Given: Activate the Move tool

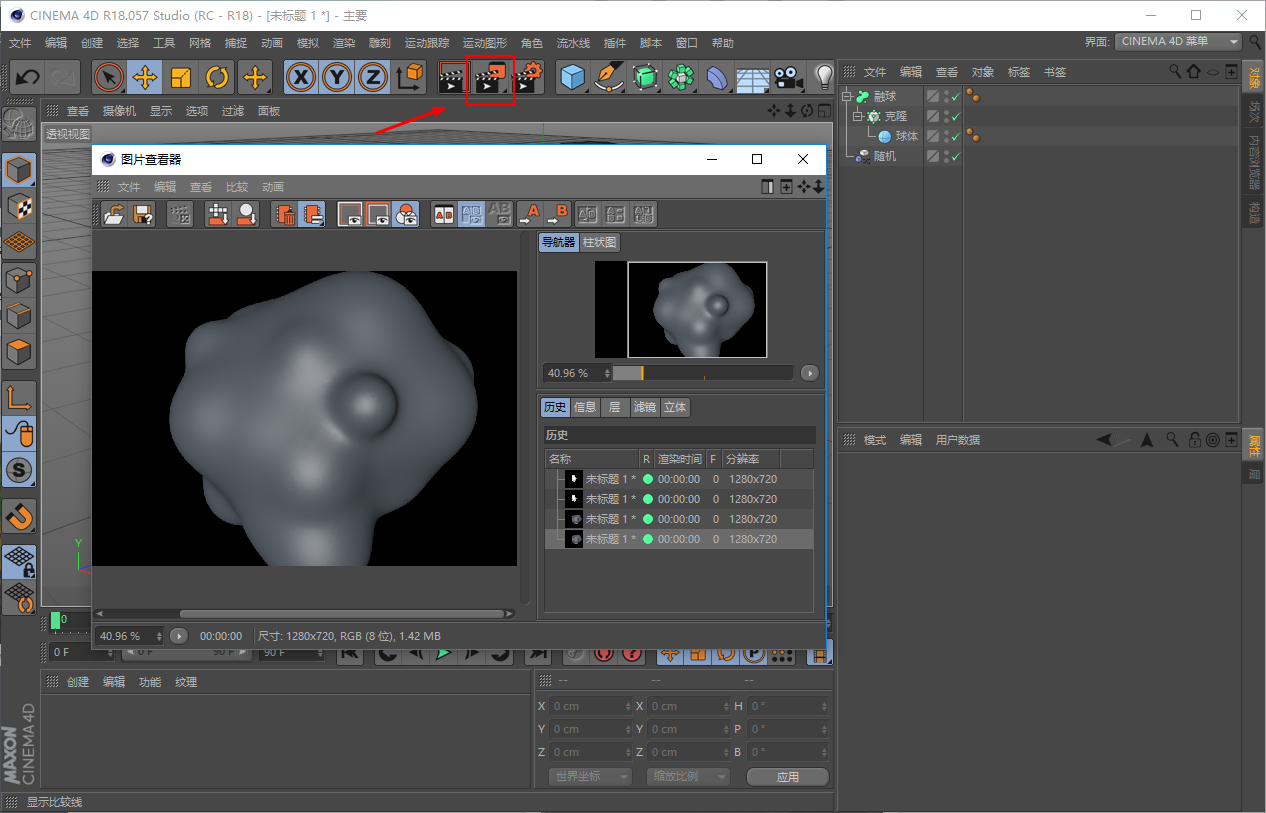Looking at the screenshot, I should (145, 77).
